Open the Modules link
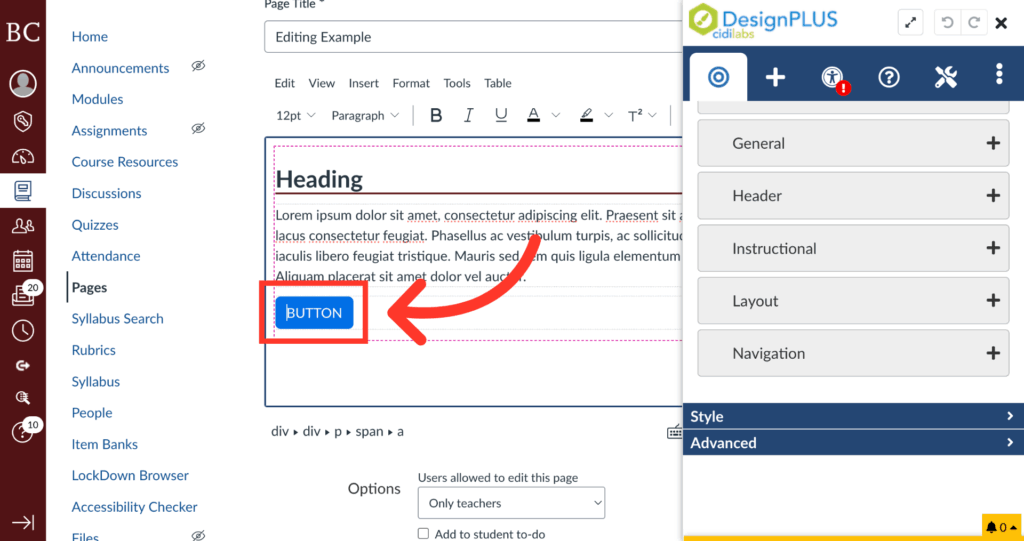This screenshot has width=1024, height=541. [97, 99]
